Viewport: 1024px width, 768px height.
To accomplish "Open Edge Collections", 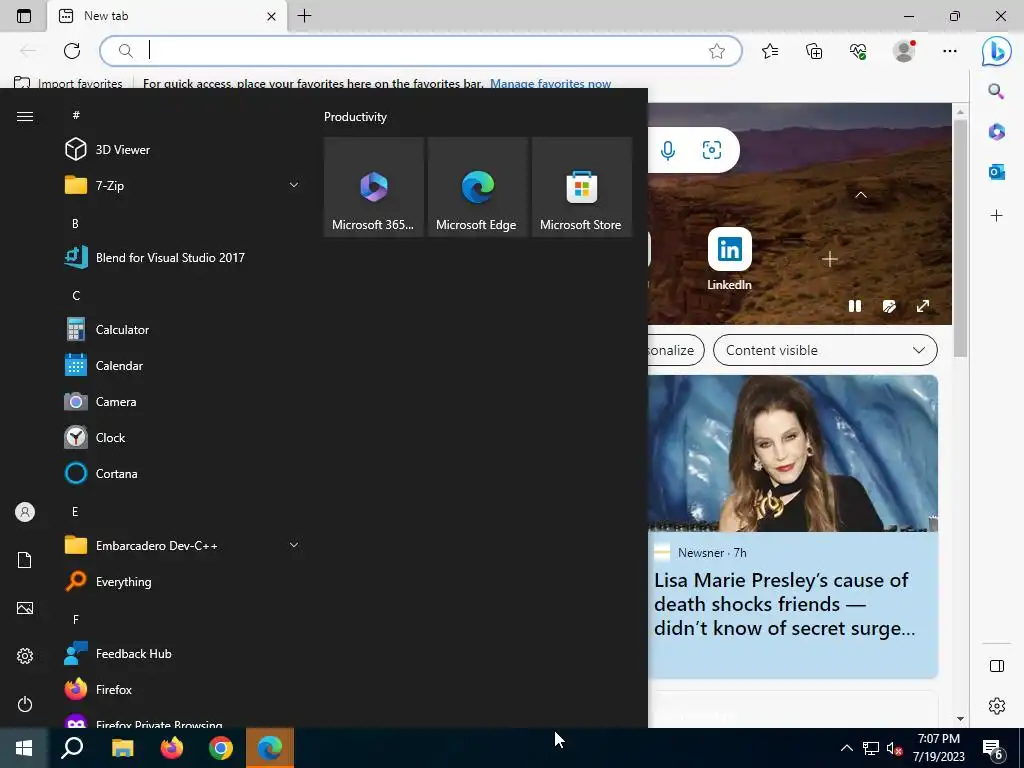I will click(x=814, y=51).
